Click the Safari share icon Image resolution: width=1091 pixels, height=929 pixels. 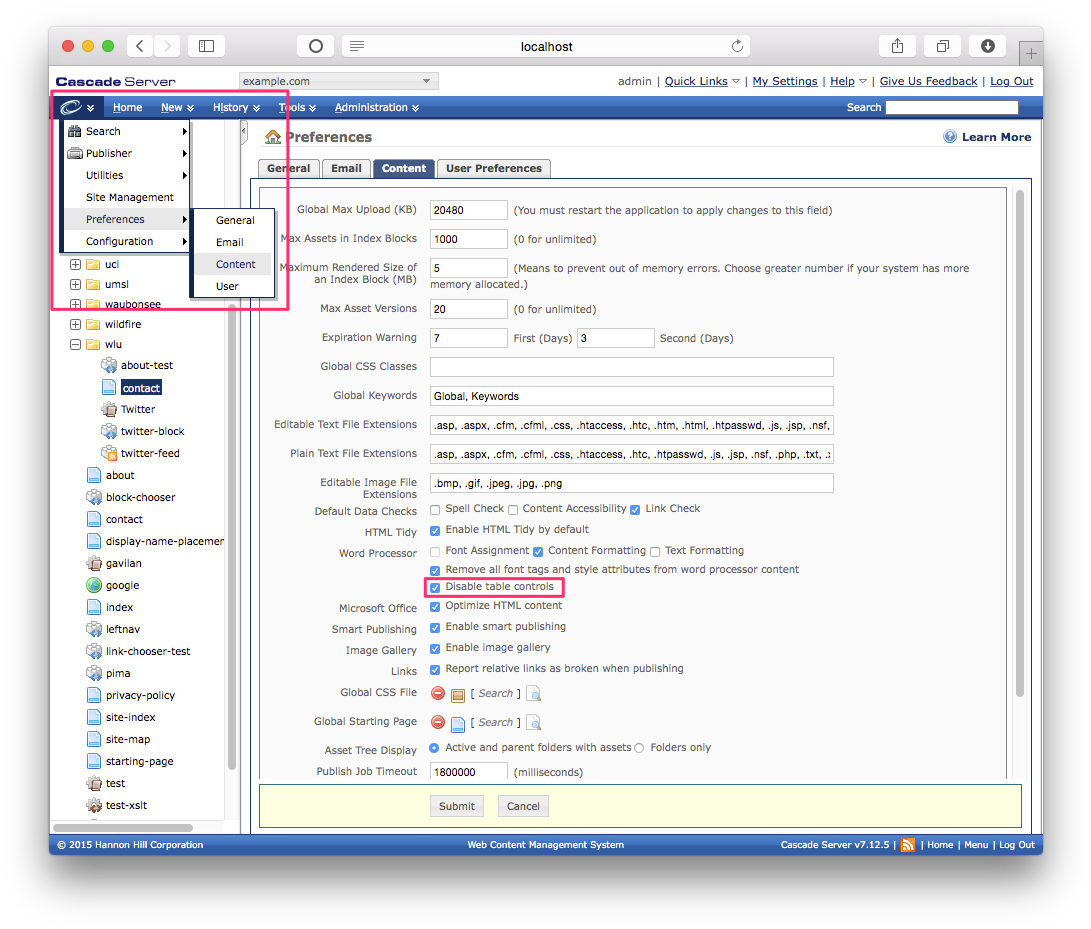pos(898,46)
